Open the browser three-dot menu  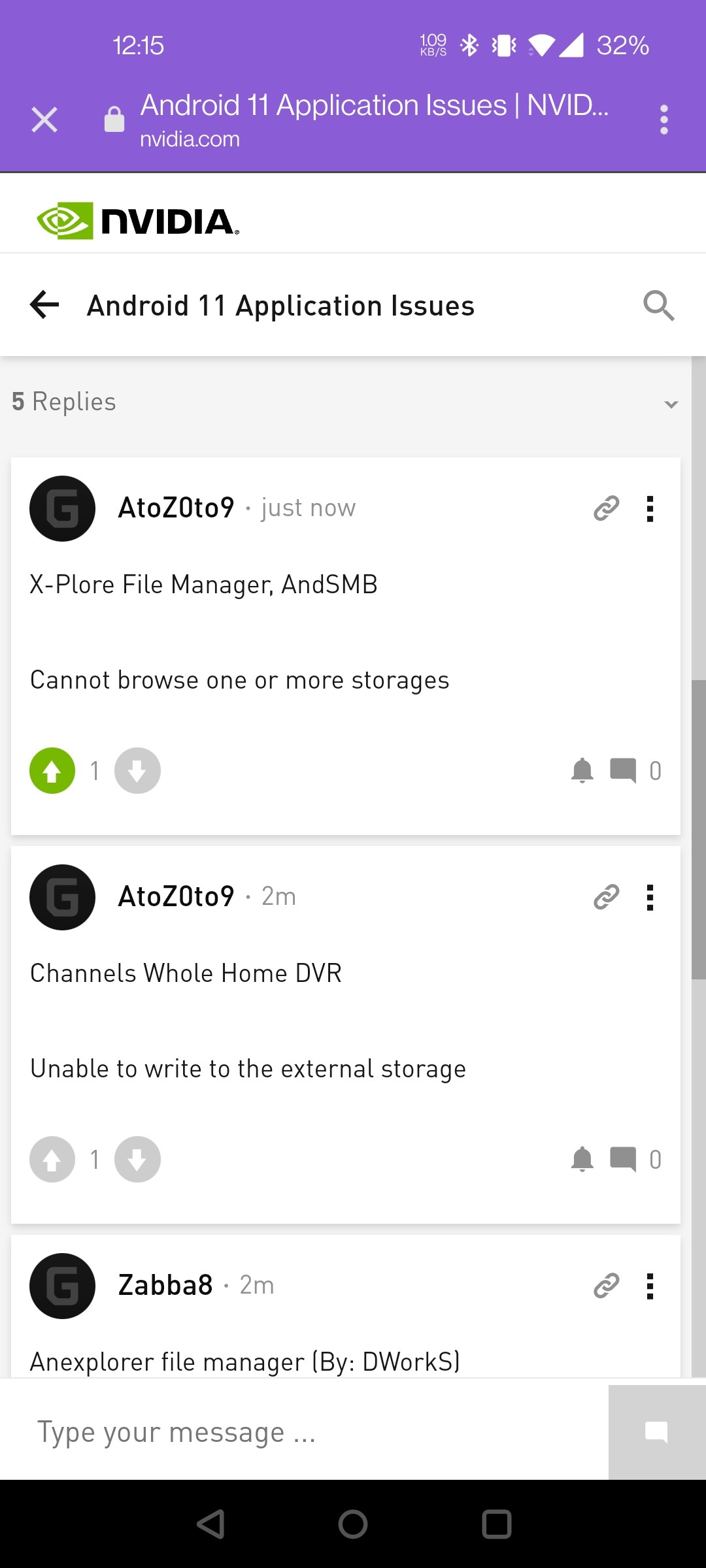[x=664, y=120]
